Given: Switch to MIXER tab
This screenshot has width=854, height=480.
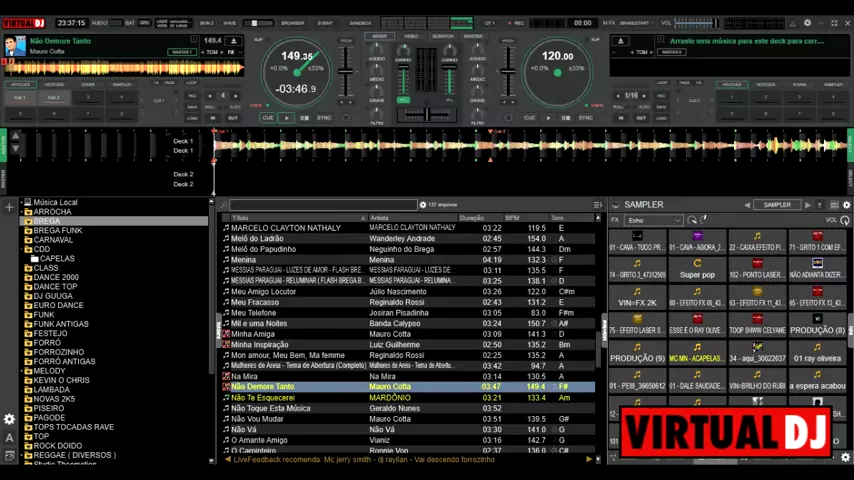Looking at the screenshot, I should tap(380, 37).
